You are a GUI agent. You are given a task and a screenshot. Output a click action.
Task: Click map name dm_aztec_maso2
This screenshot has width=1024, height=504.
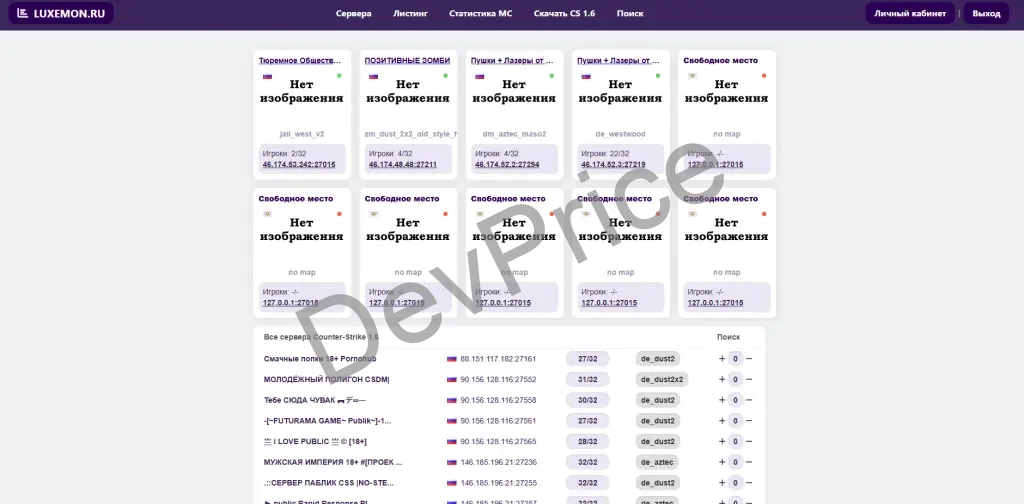(x=514, y=134)
